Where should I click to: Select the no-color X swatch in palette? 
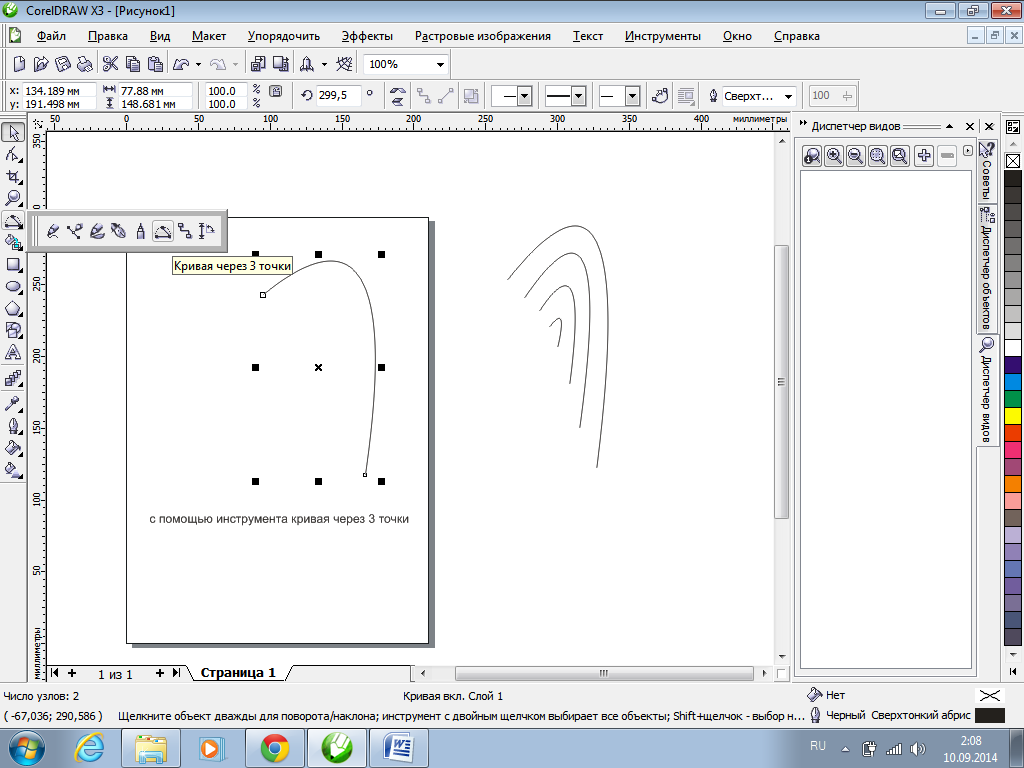click(x=1012, y=161)
